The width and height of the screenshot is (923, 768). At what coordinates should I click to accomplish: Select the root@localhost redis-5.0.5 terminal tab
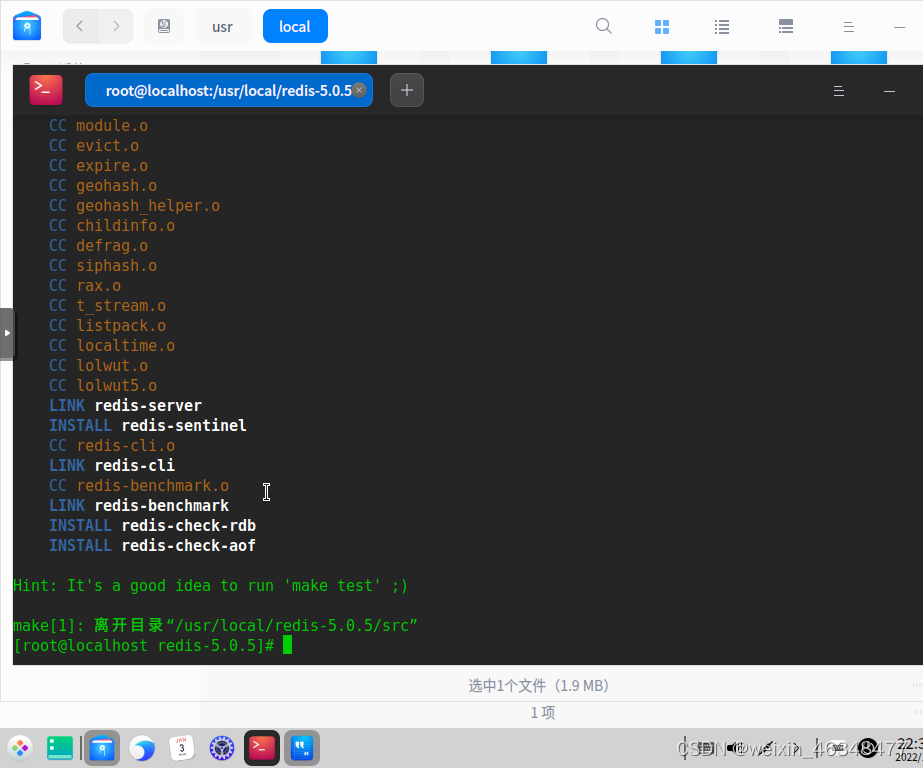pos(228,90)
